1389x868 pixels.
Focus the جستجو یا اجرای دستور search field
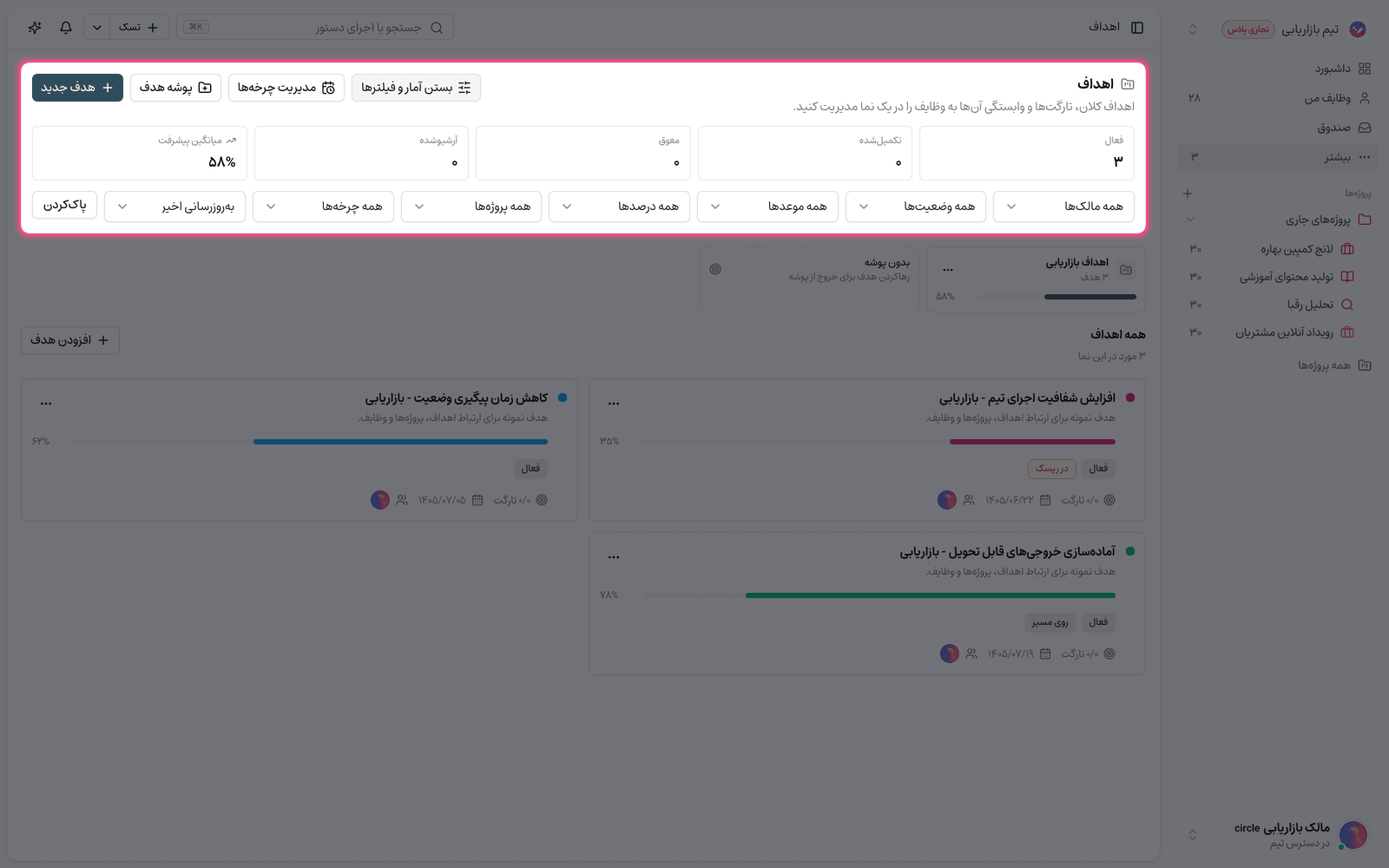tap(315, 28)
